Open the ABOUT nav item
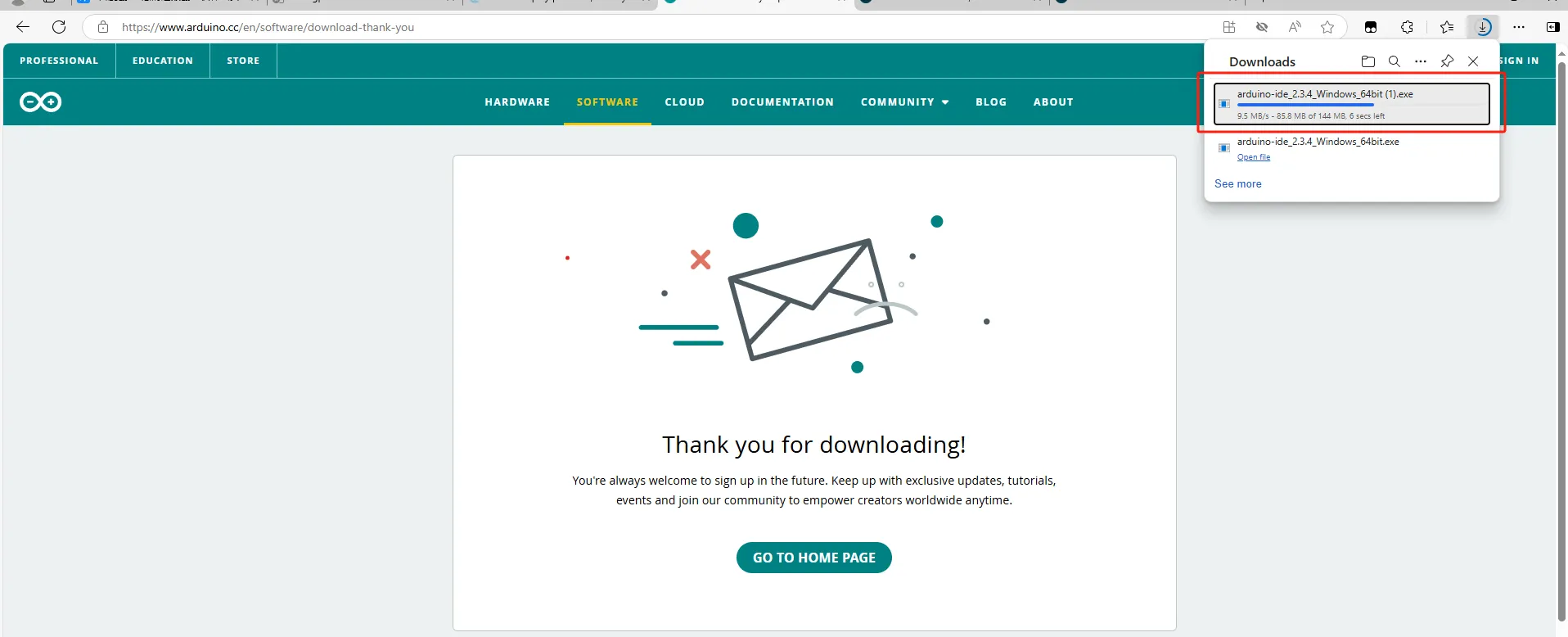 (x=1053, y=102)
